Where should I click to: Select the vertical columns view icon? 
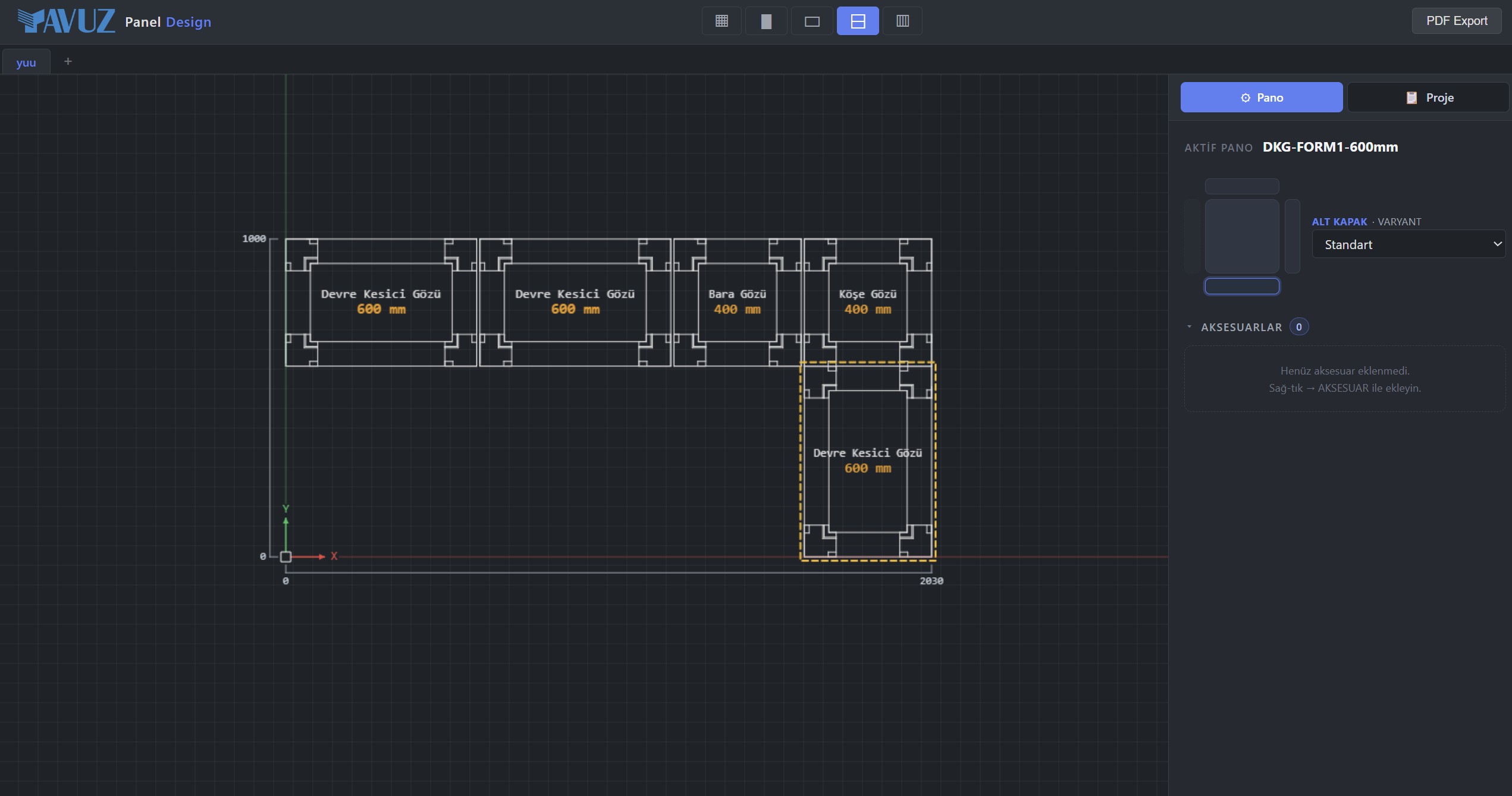(902, 21)
